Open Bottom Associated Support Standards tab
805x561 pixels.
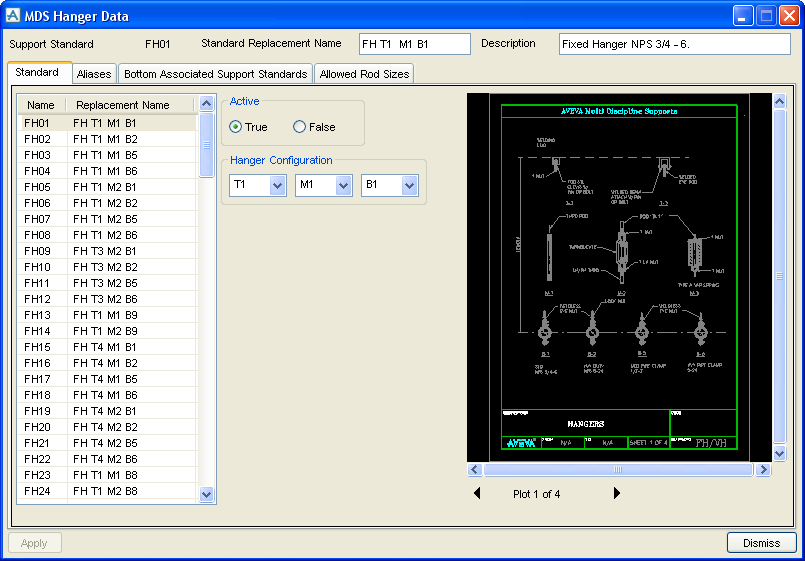coord(216,74)
